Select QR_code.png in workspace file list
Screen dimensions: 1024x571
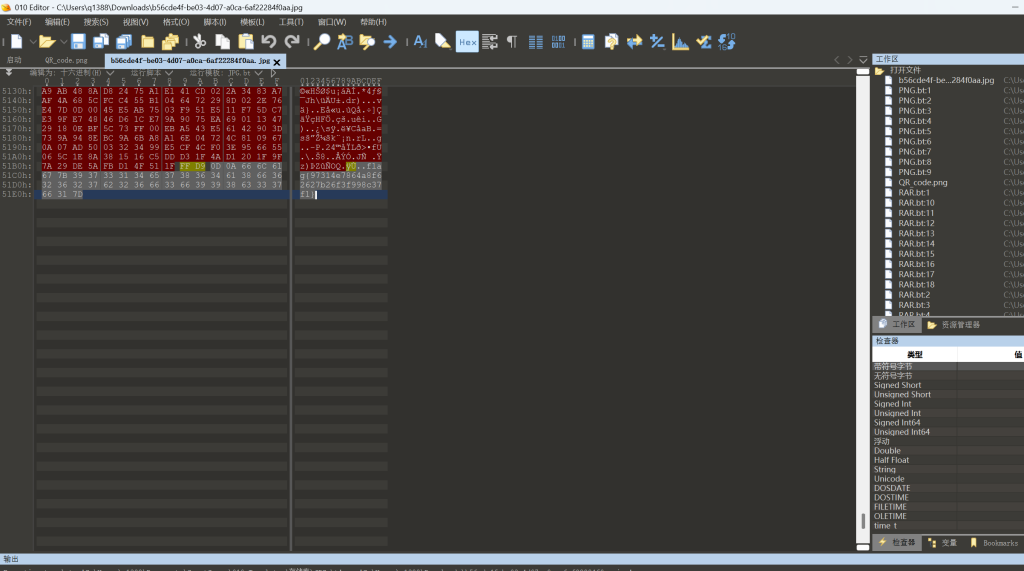(x=922, y=182)
